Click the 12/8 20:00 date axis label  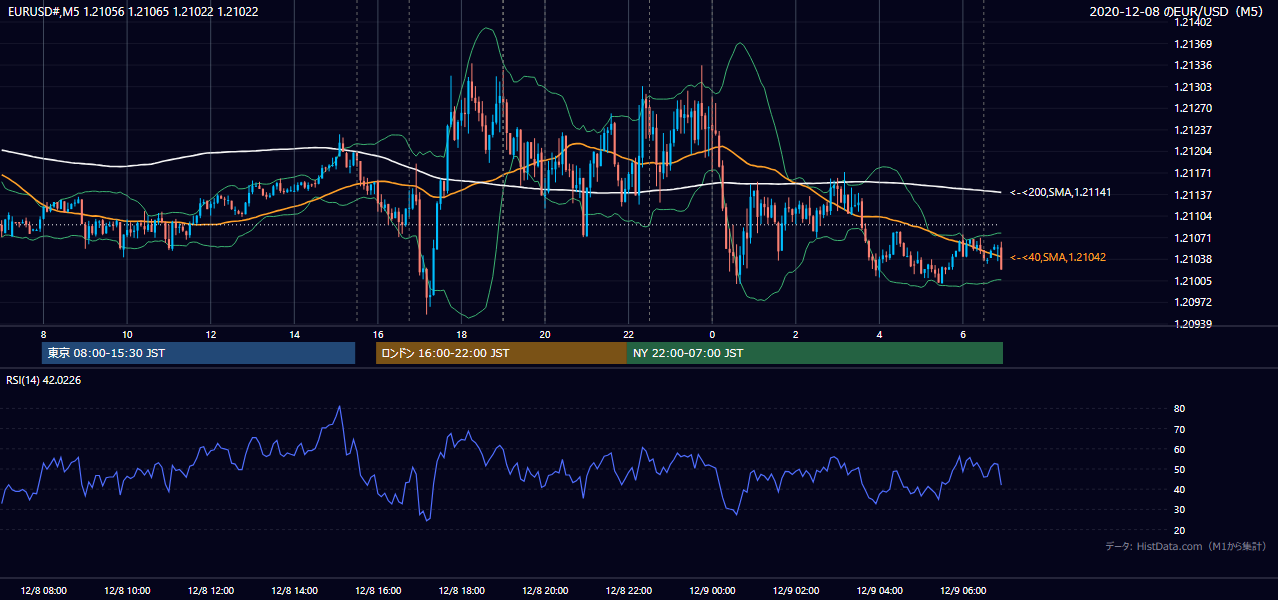click(545, 590)
